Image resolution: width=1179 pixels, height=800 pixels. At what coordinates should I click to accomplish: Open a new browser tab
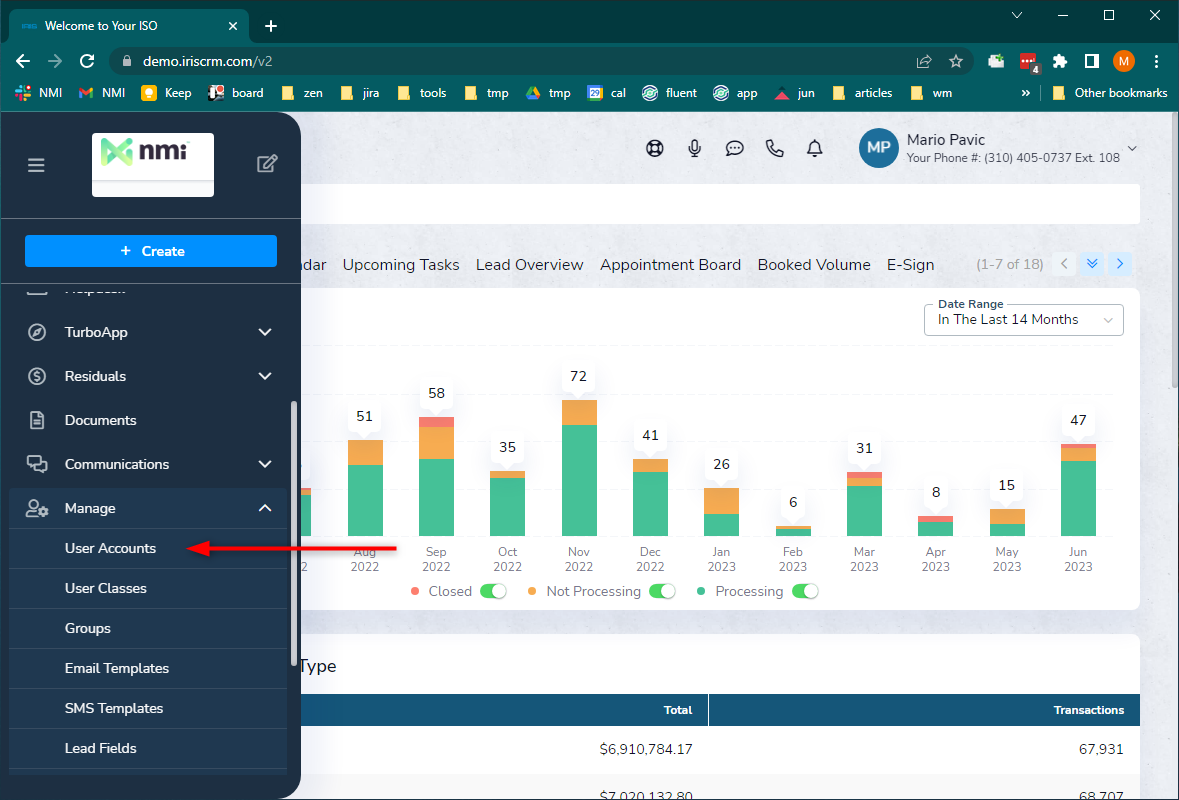271,26
